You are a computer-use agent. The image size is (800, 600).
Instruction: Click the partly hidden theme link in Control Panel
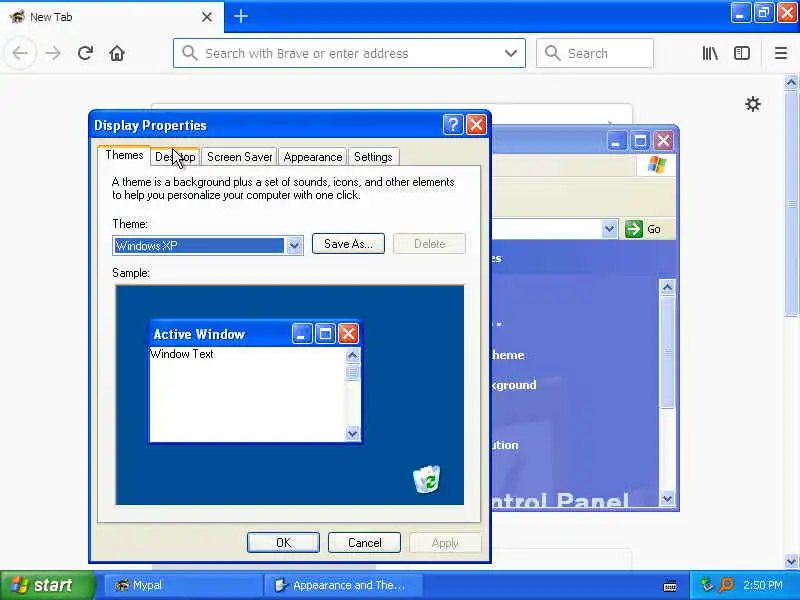(507, 355)
